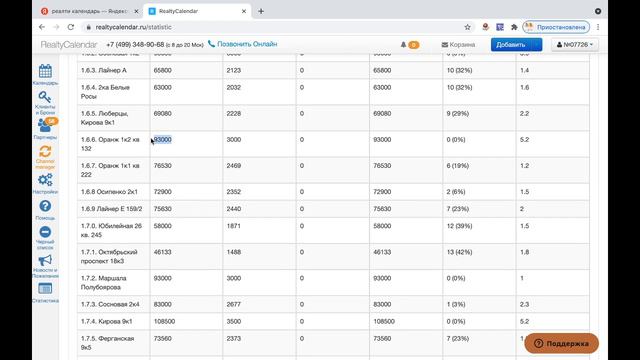This screenshot has width=640, height=360.
Task: Click the row 1.7.3. Сосновая 2к4
Action: (333, 304)
